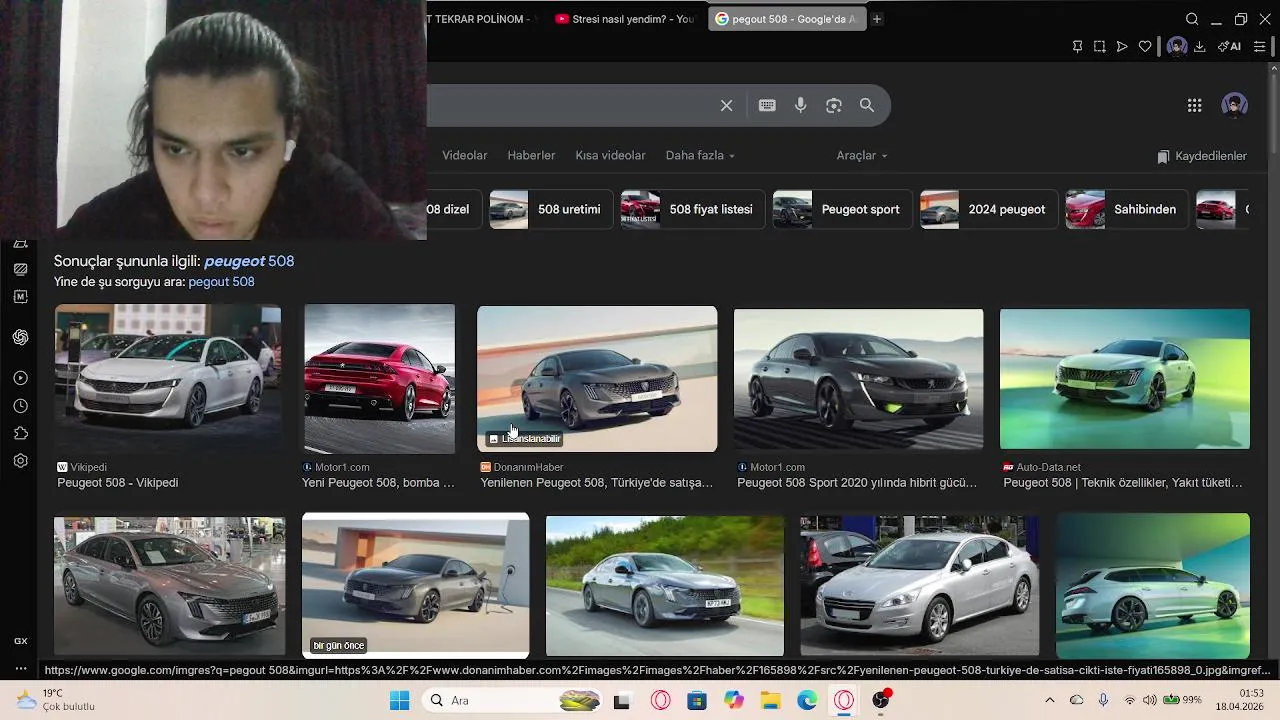Screen dimensions: 1280x720
Task: Open the easy setup sliders icon
Action: point(1260,46)
